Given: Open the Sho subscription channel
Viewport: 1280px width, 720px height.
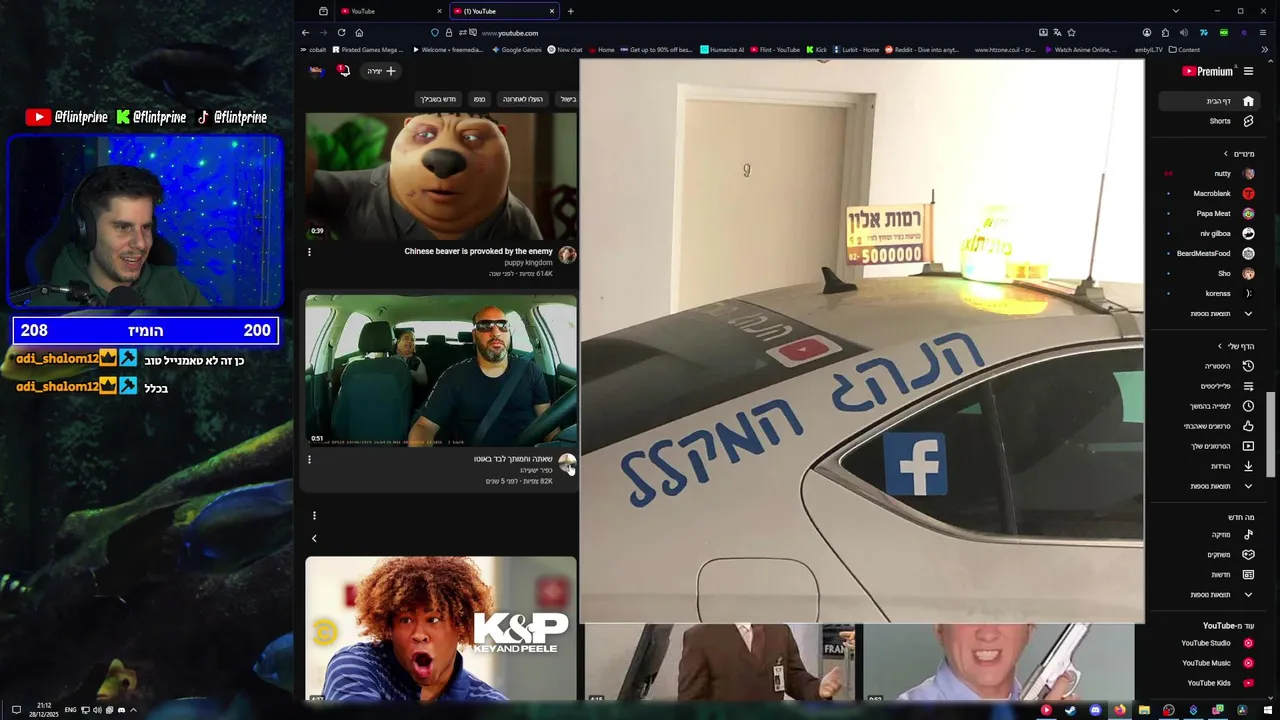Looking at the screenshot, I should coord(1208,274).
